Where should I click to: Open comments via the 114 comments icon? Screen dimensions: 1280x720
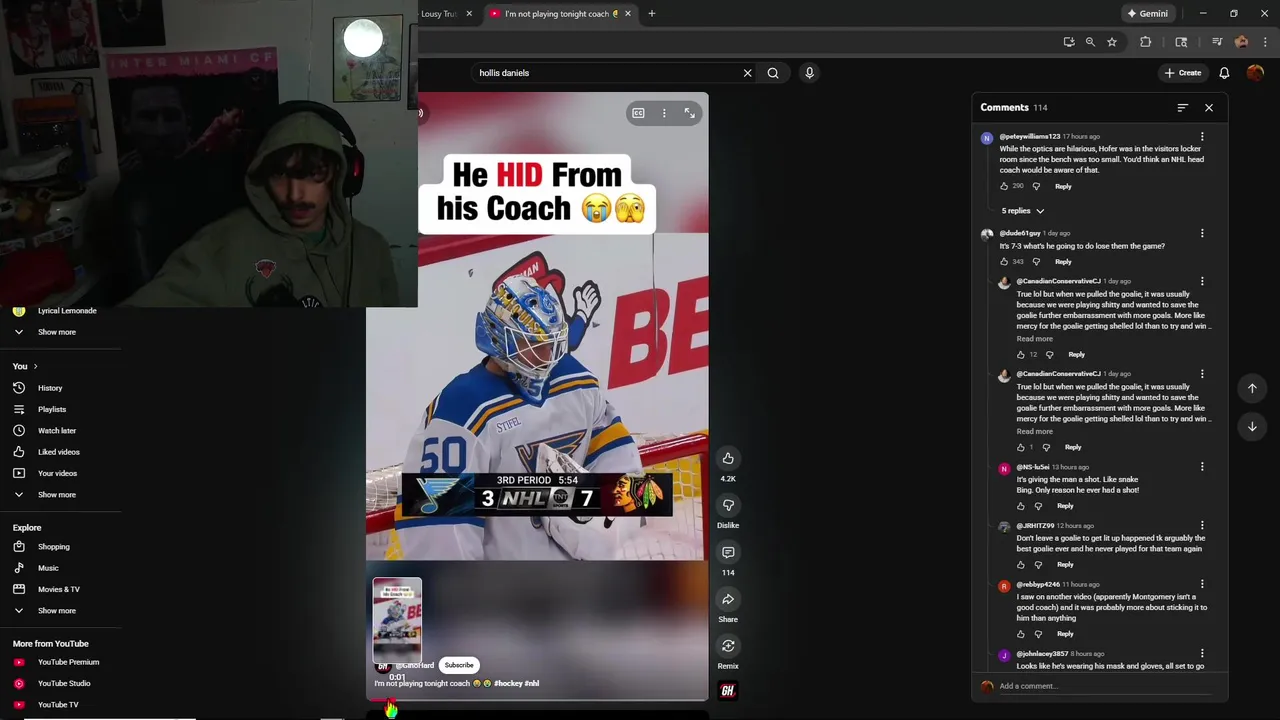pyautogui.click(x=728, y=552)
